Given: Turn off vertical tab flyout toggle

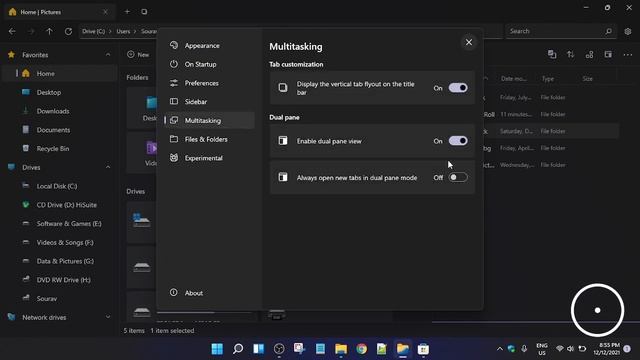Looking at the screenshot, I should (x=458, y=88).
